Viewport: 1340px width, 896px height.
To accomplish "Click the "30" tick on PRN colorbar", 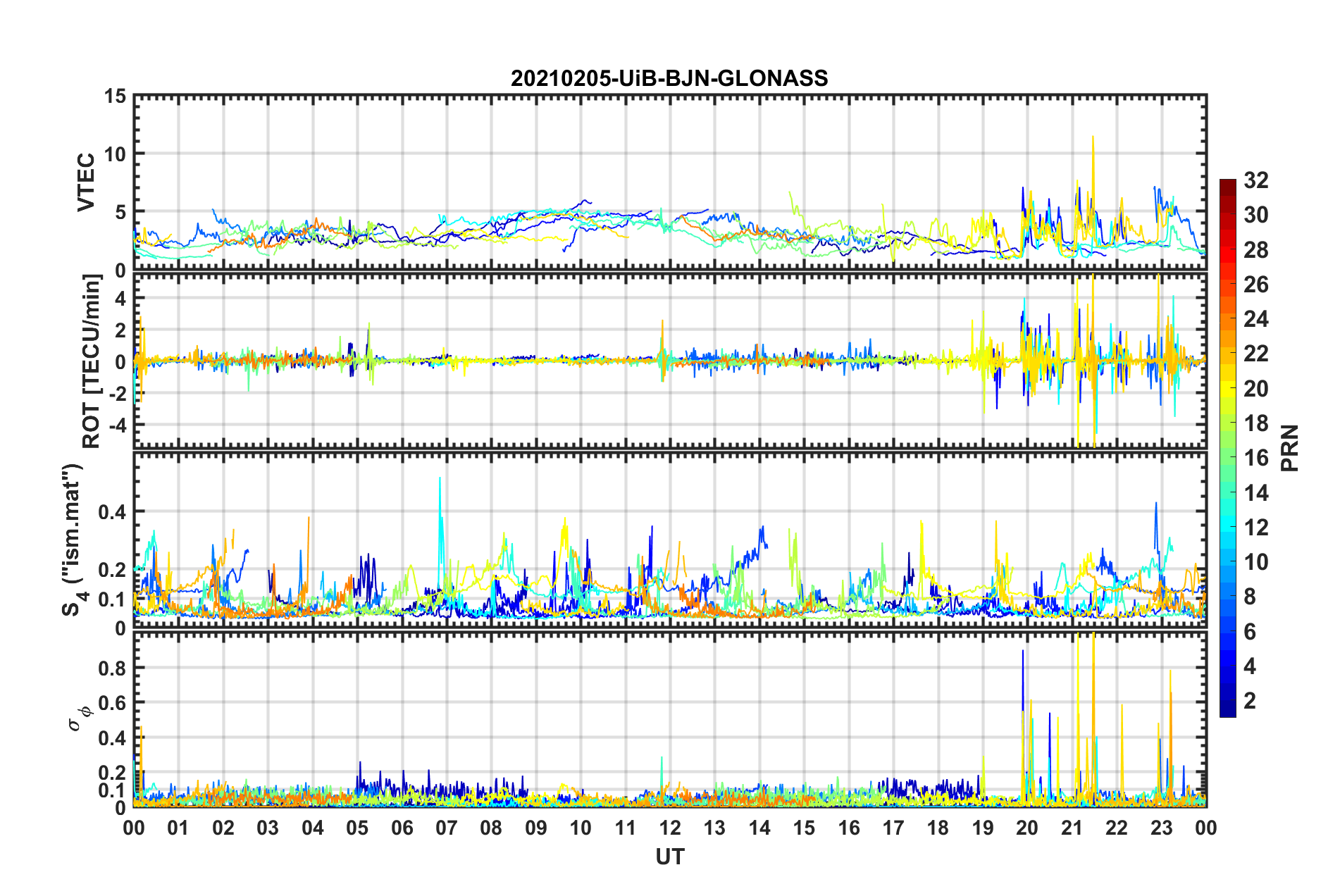I will click(x=1256, y=215).
